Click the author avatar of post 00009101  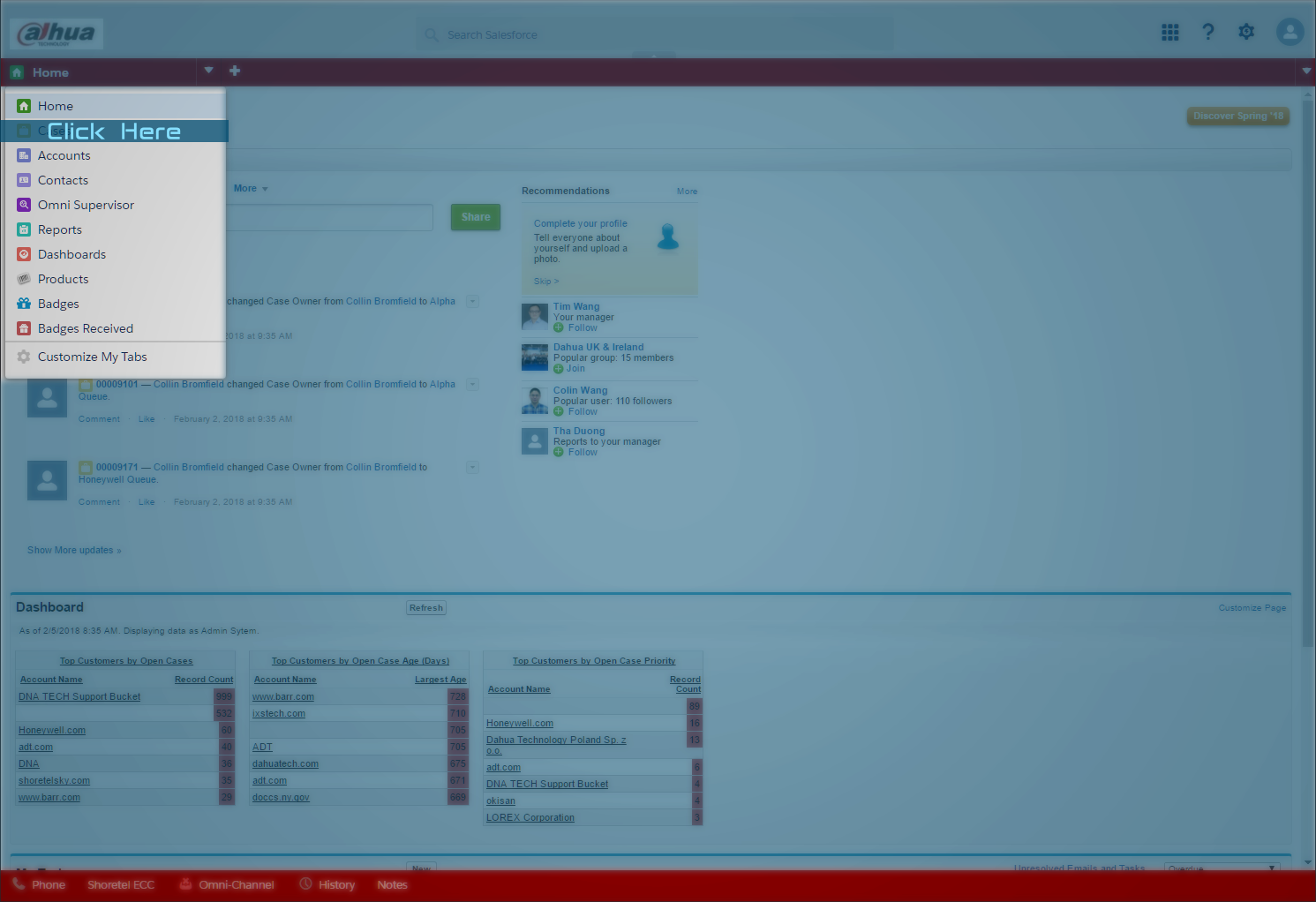(x=48, y=398)
